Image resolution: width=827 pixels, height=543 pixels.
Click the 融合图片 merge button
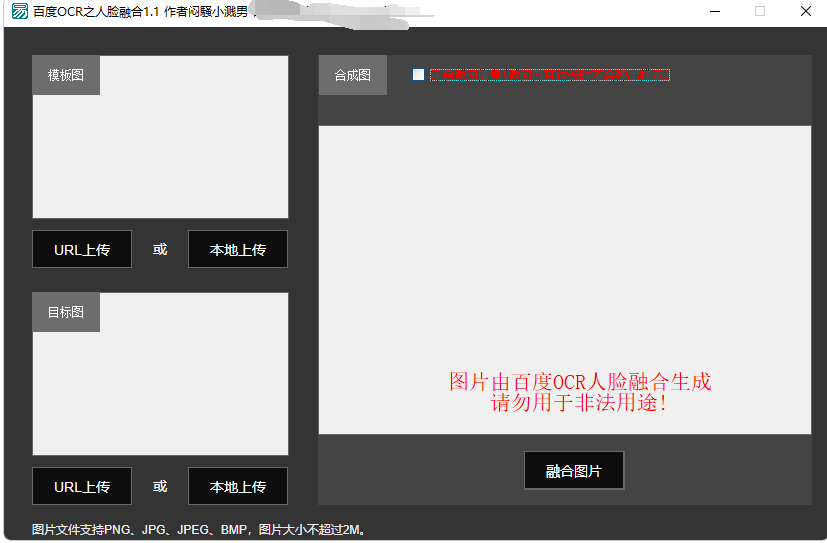coord(574,470)
